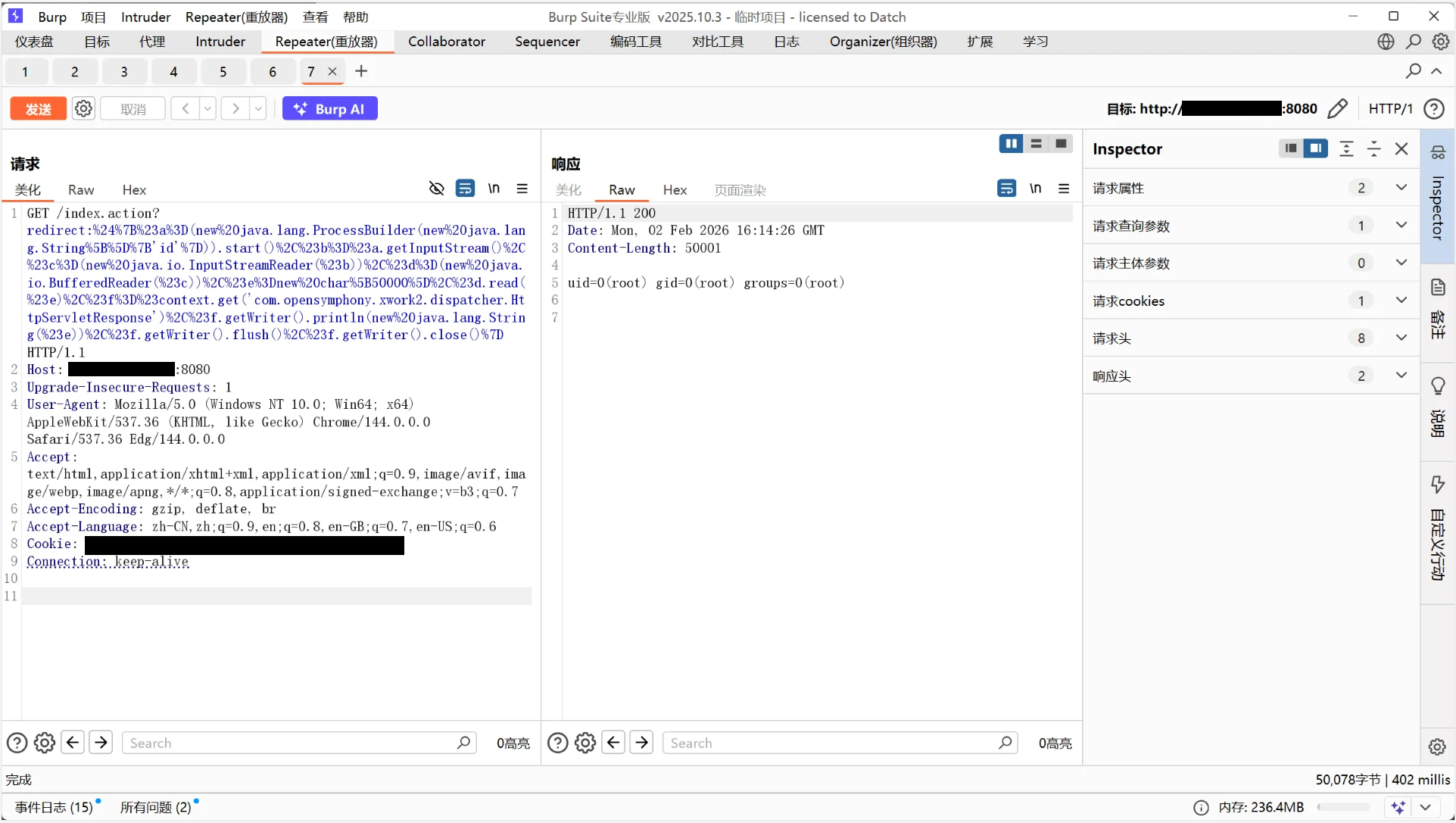Close the Inspector panel
Screen dimensions: 1456x823
[x=1401, y=149]
